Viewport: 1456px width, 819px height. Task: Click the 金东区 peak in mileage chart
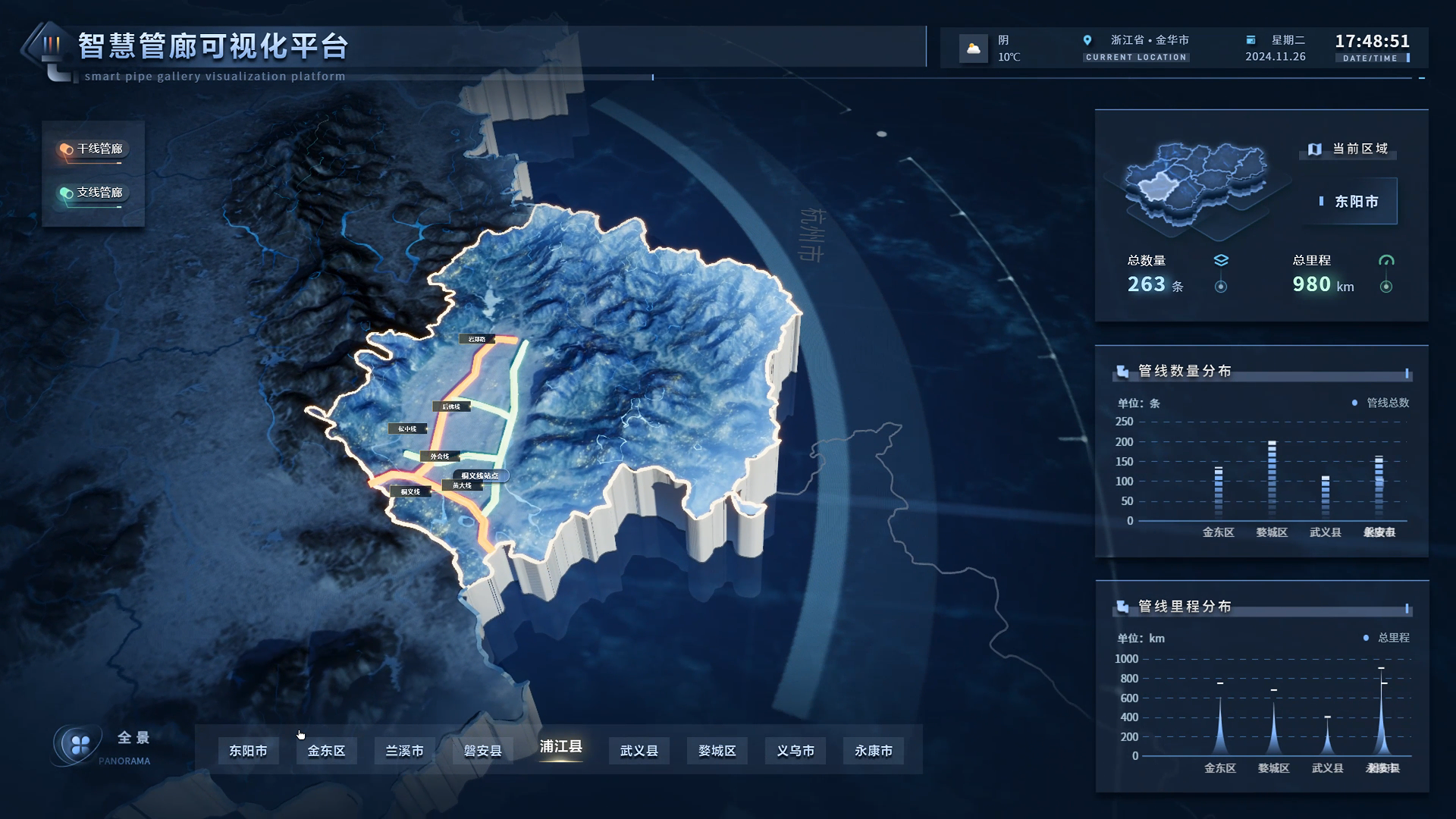pyautogui.click(x=1220, y=726)
